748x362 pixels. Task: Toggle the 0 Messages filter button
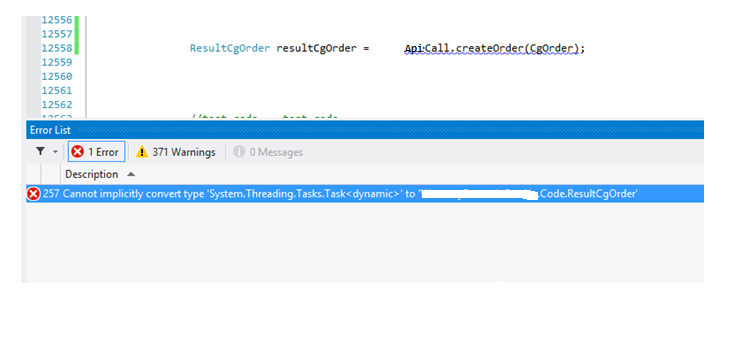268,152
